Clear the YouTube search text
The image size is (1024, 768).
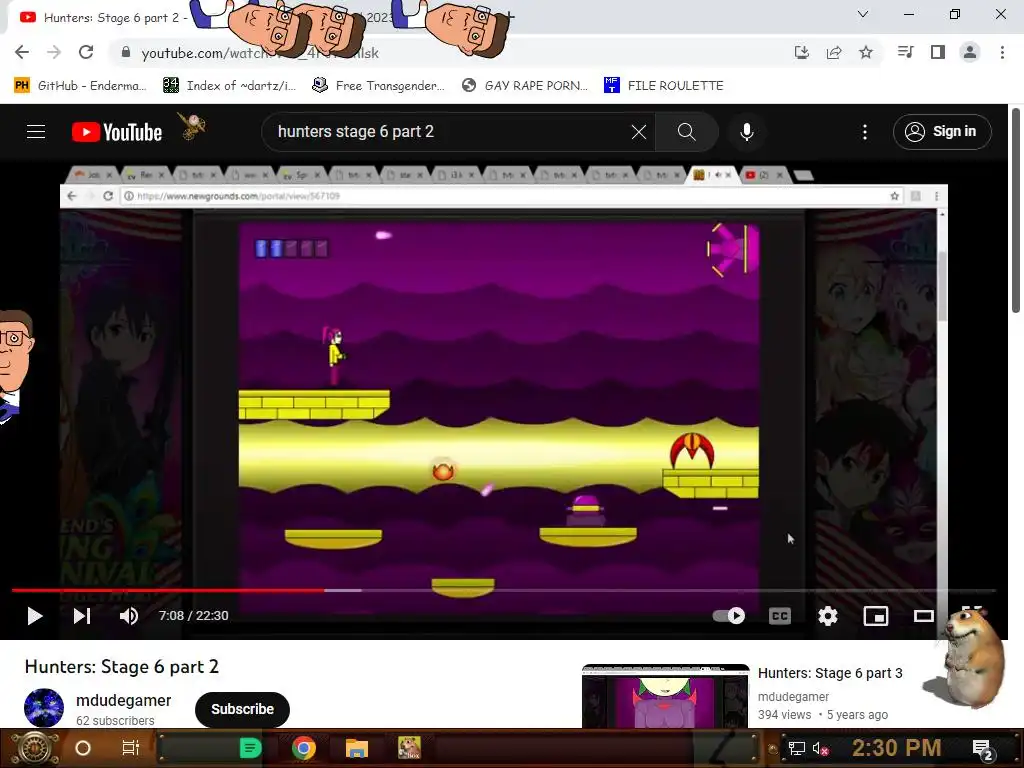pyautogui.click(x=639, y=132)
